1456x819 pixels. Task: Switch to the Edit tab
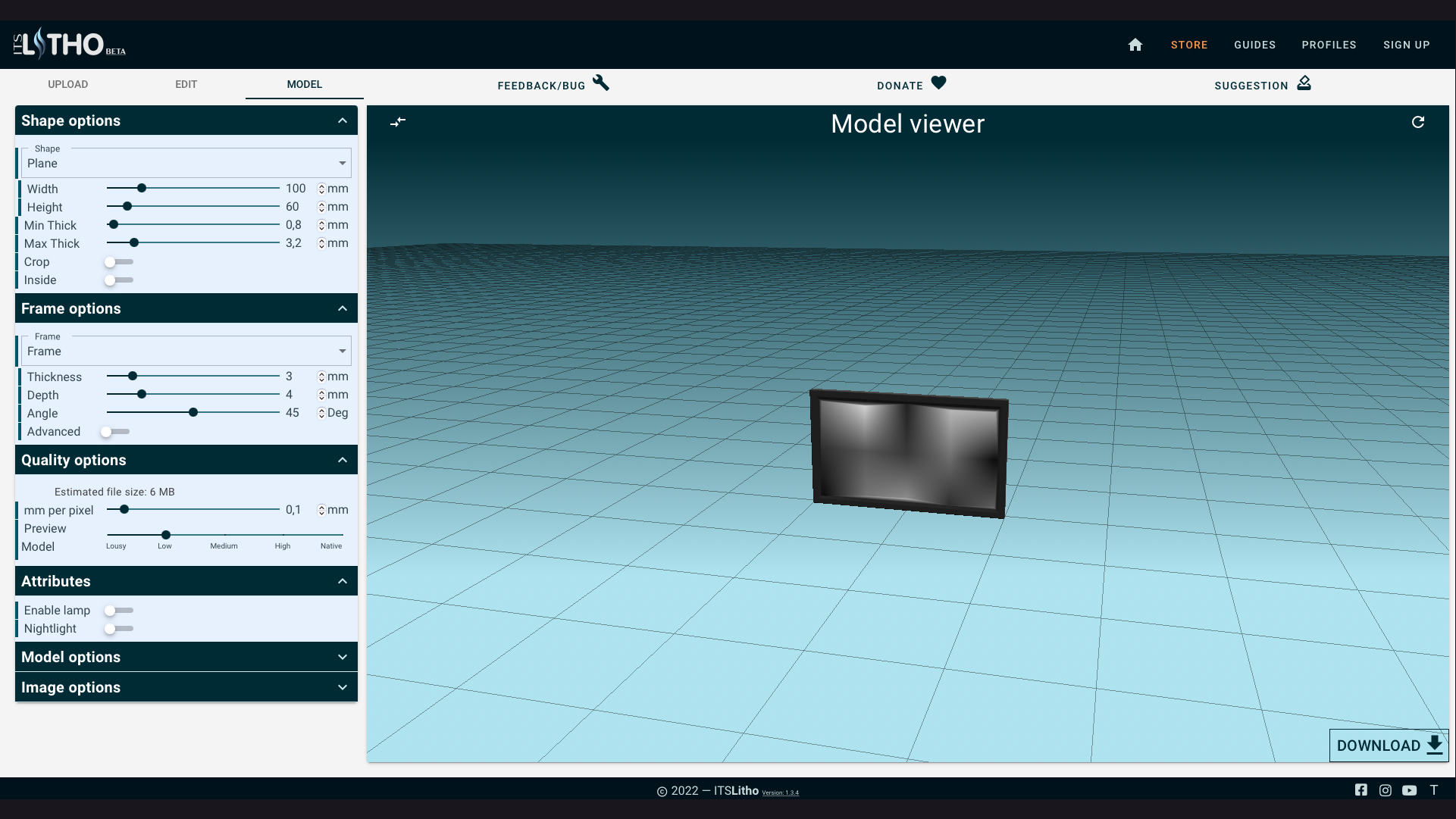[186, 84]
